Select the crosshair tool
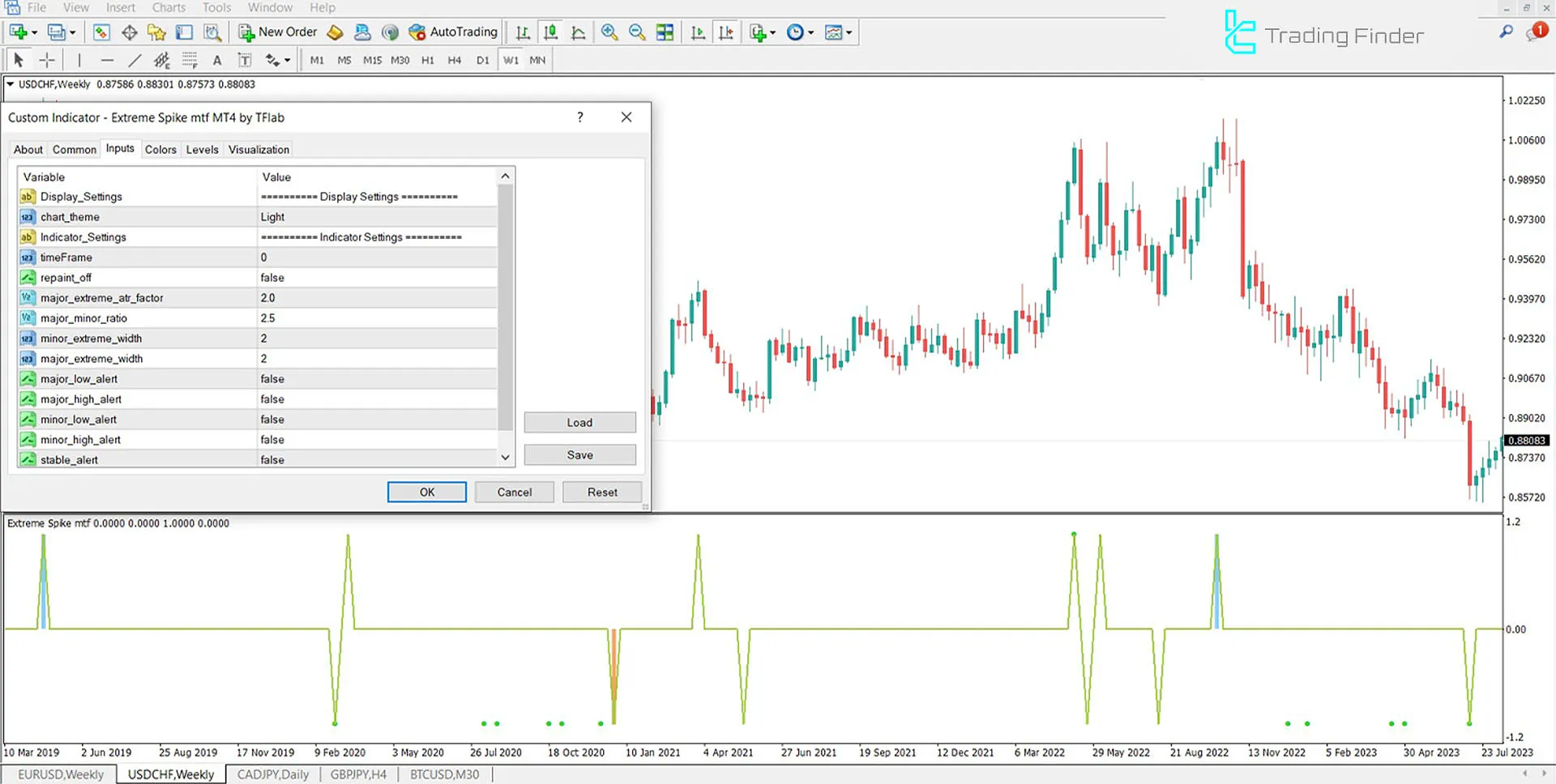Viewport: 1556px width, 784px height. (47, 59)
